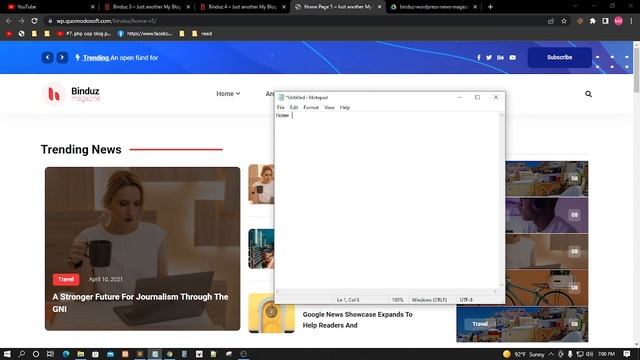Open the Windows Start menu
Image resolution: width=640 pixels, height=360 pixels.
coord(7,354)
